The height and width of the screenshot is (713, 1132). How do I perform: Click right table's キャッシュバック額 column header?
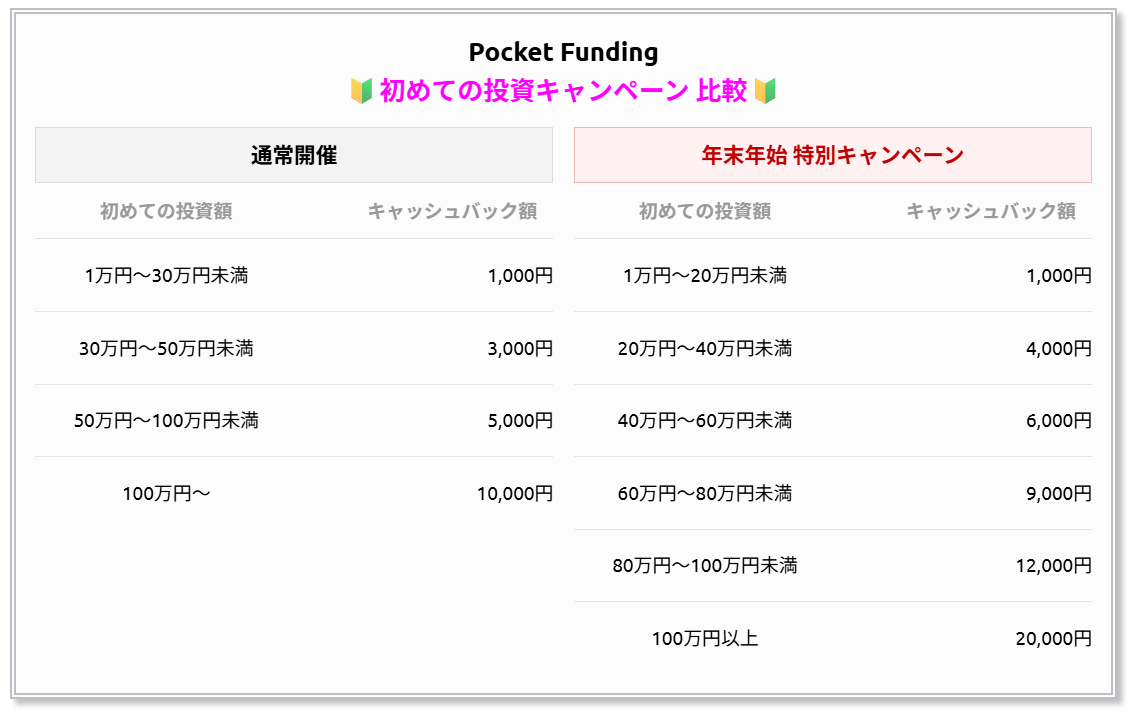[x=991, y=211]
